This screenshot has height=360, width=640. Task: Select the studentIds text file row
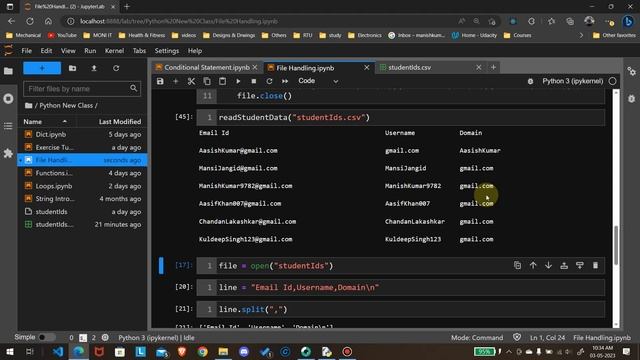point(82,211)
